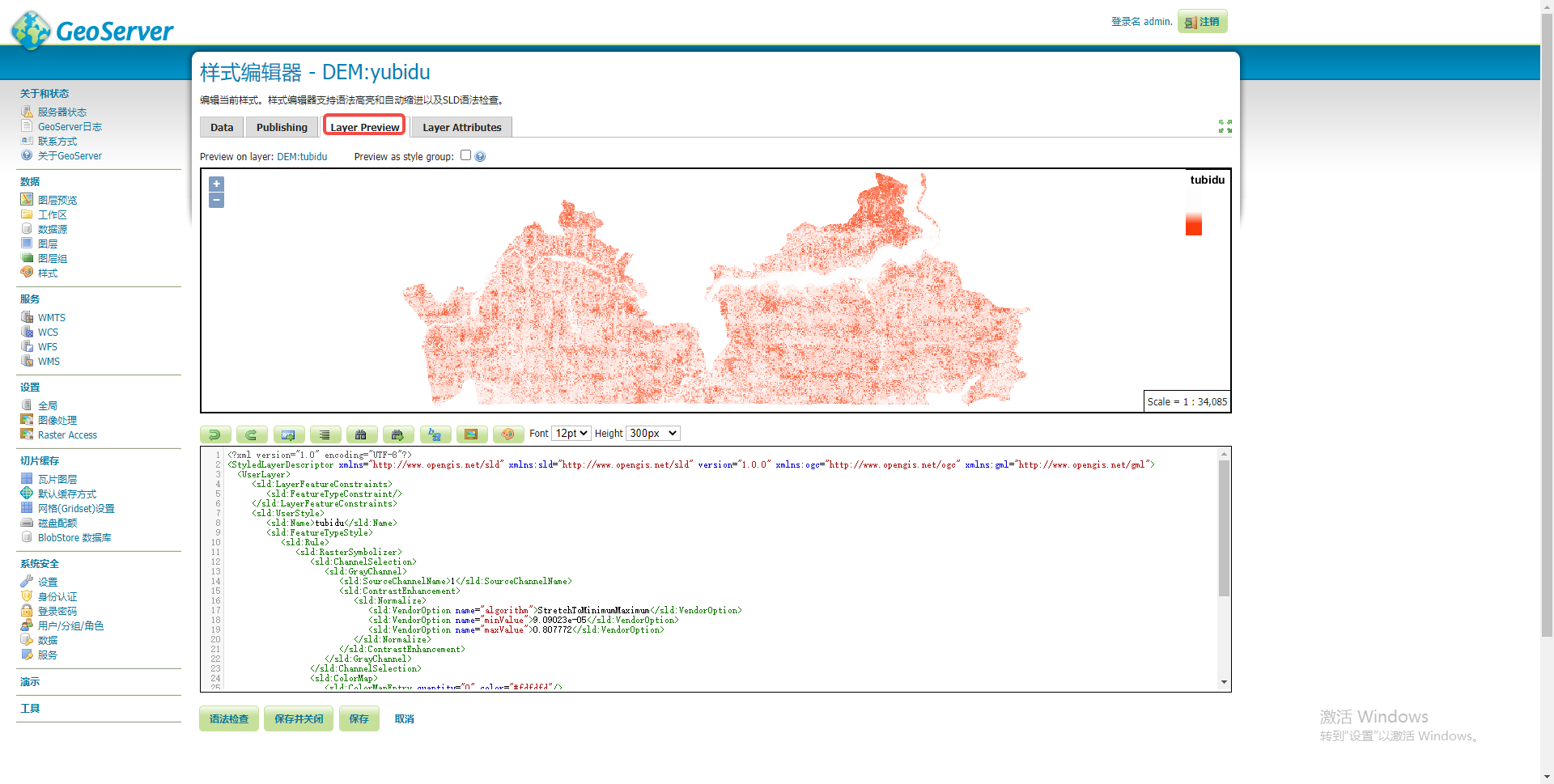Open the WFS service link

(x=48, y=347)
